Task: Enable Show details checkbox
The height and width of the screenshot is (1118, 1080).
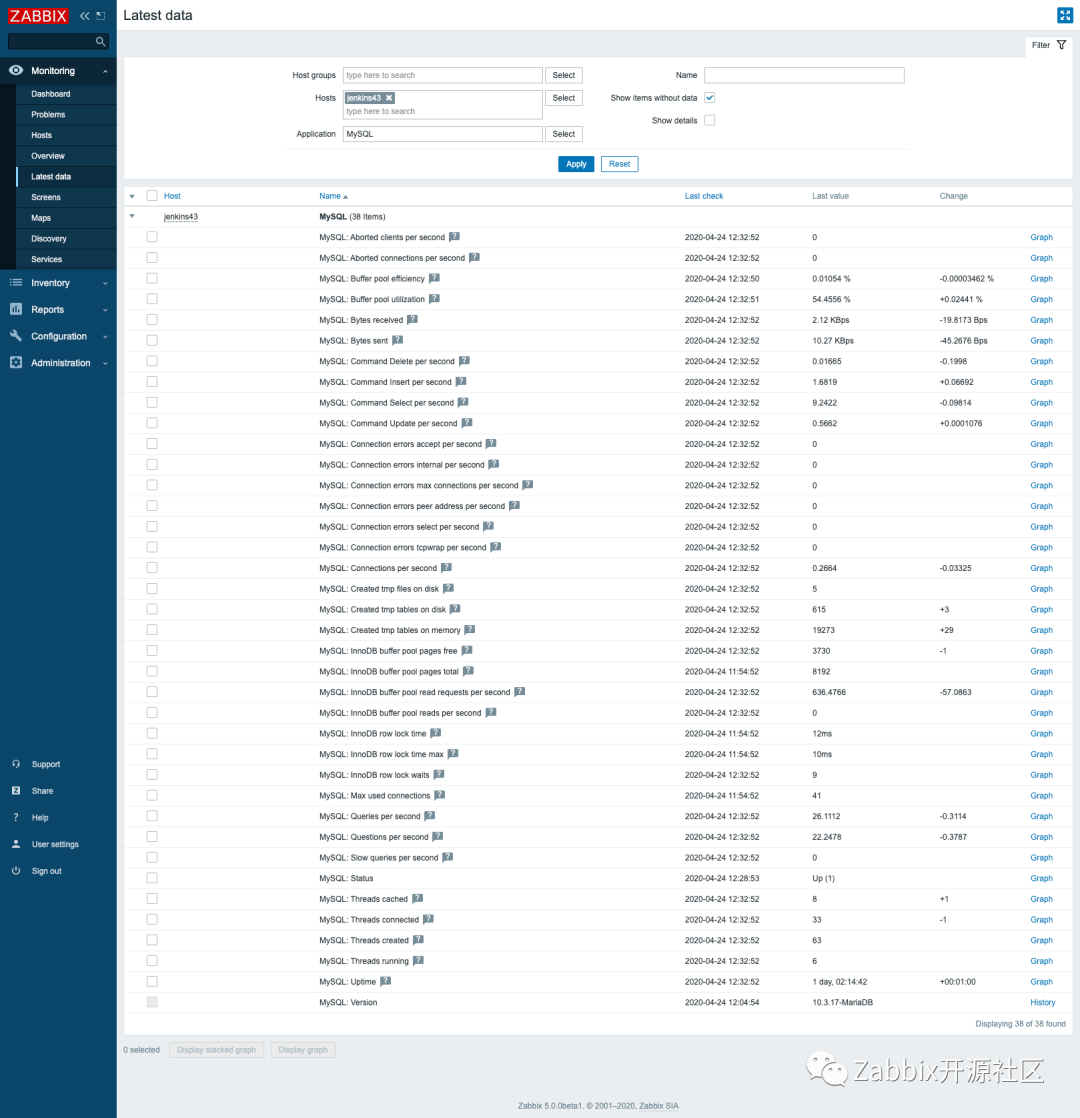Action: (709, 120)
